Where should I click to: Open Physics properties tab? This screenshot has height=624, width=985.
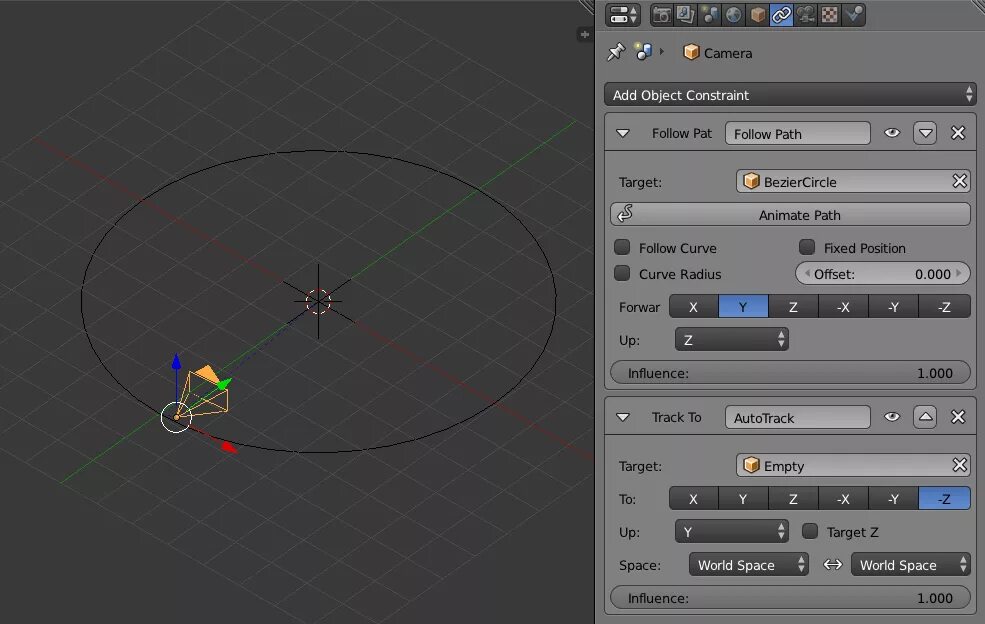point(854,14)
